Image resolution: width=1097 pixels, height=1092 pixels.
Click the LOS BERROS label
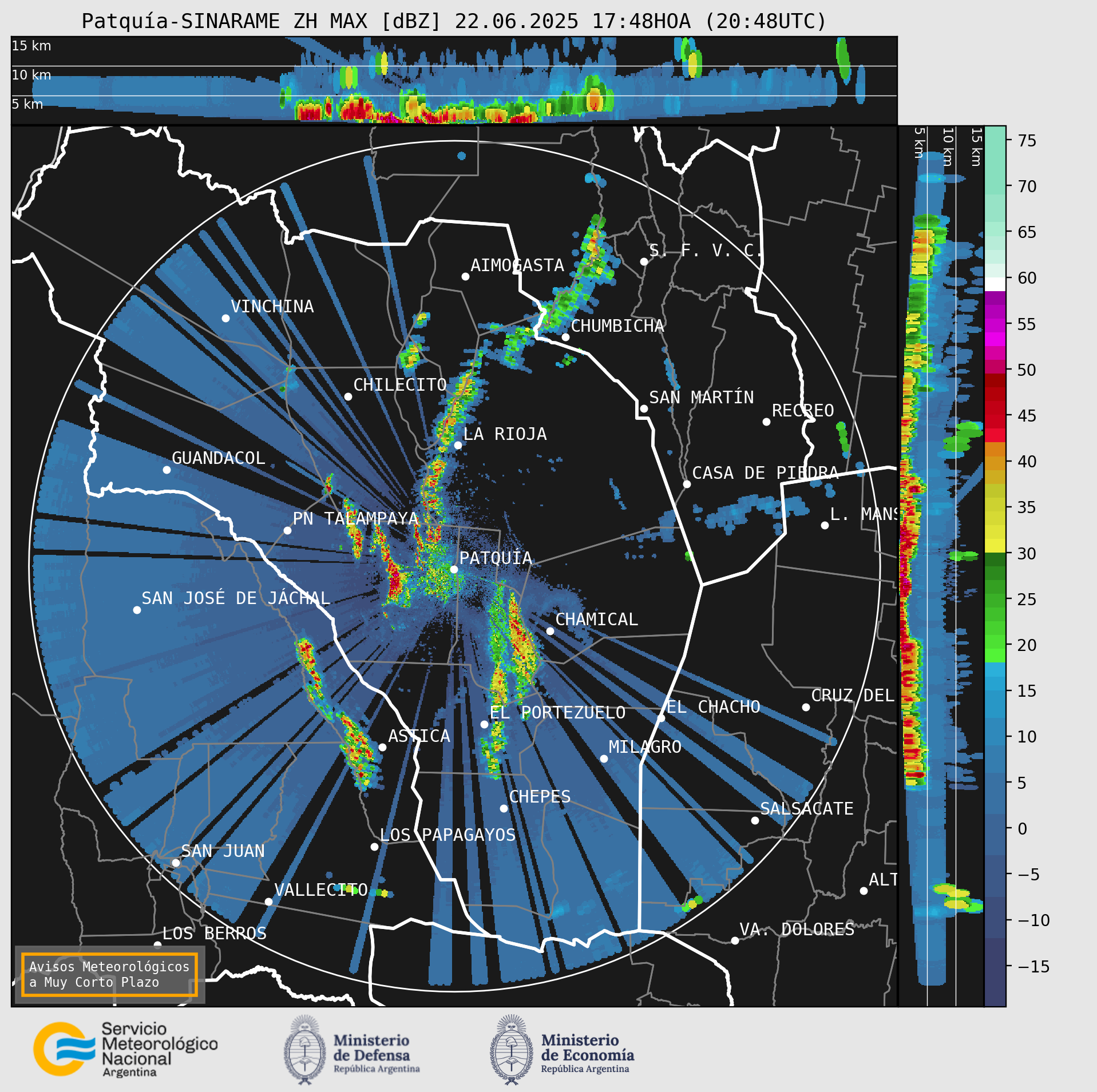point(215,934)
